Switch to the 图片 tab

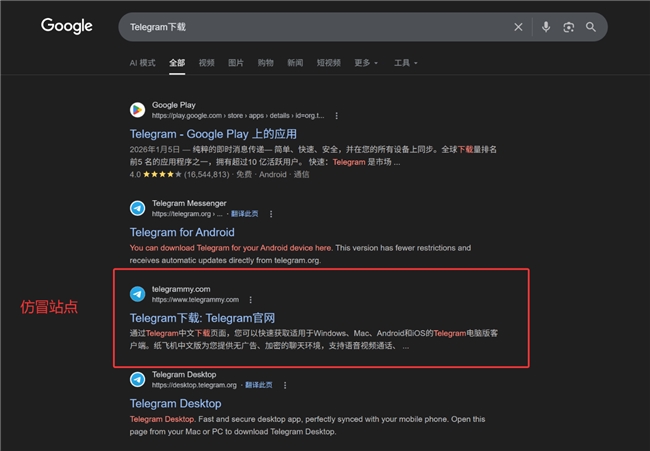coord(236,63)
